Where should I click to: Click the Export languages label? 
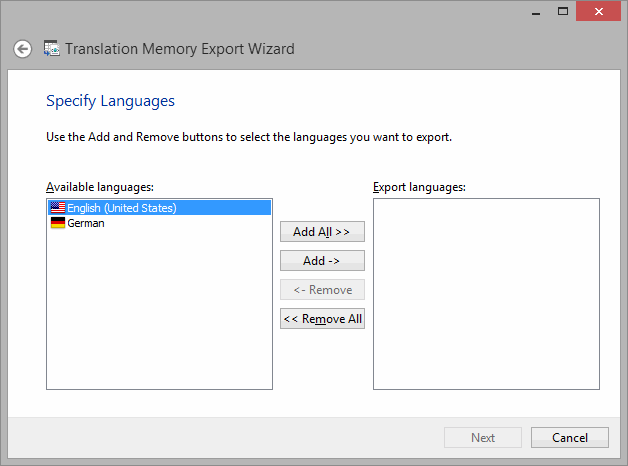click(x=419, y=187)
